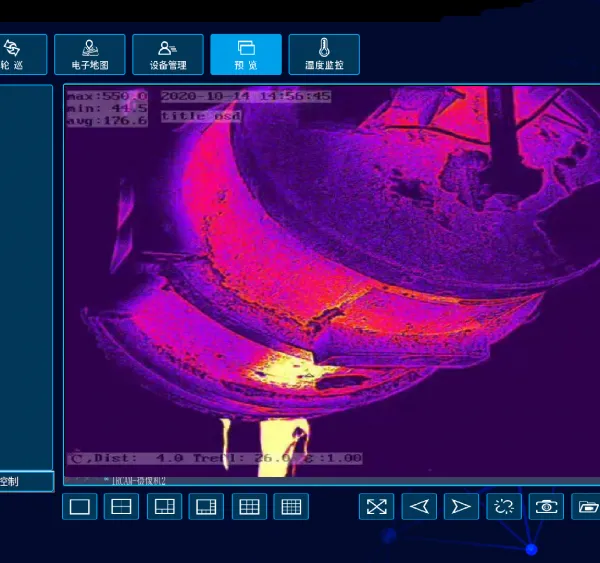The image size is (600, 563).
Task: Click the avg:176.6 temperature readout
Action: (x=107, y=121)
